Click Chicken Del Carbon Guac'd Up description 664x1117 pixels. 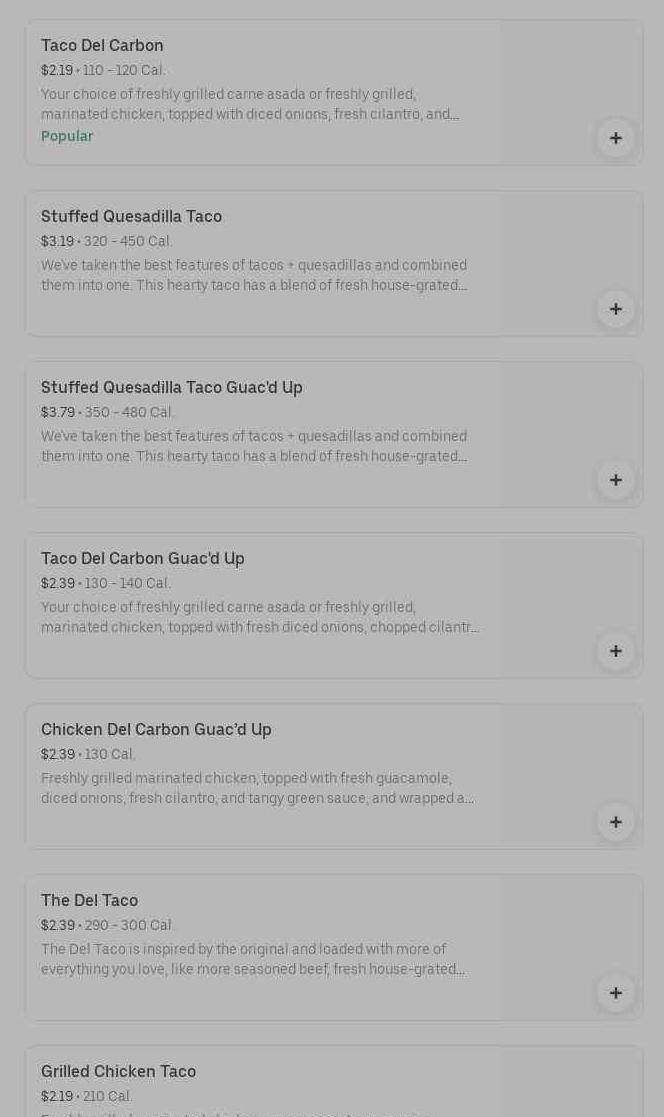coord(257,788)
